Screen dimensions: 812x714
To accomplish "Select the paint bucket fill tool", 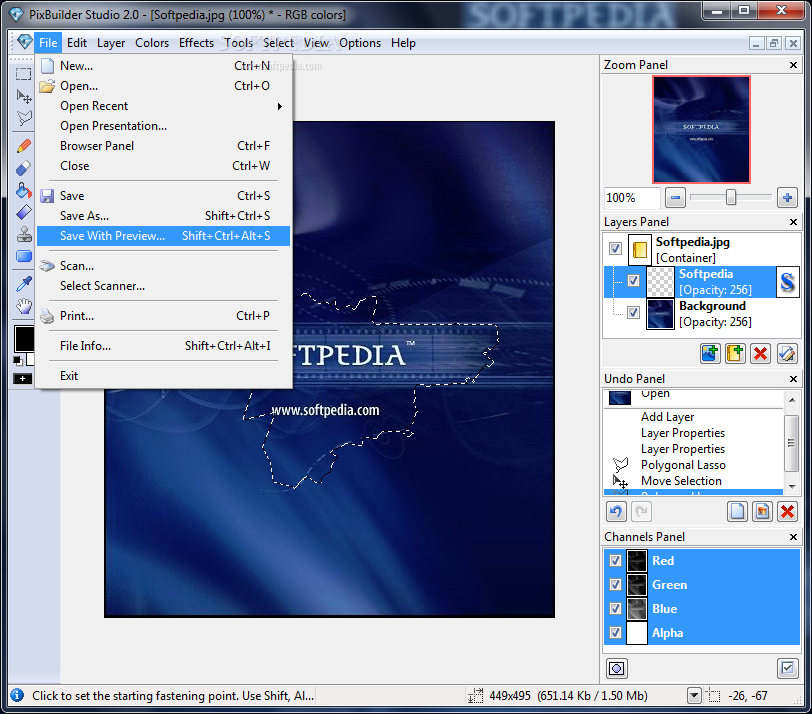I will click(x=23, y=191).
